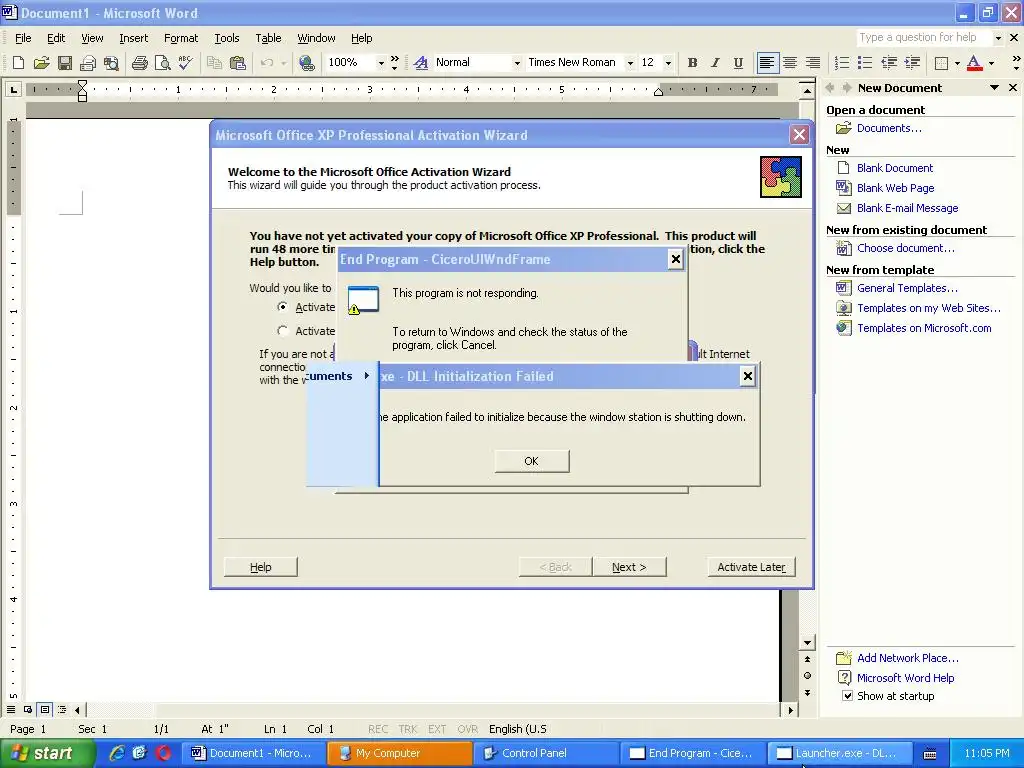
Task: Click in the Type a question for help box
Action: [923, 37]
